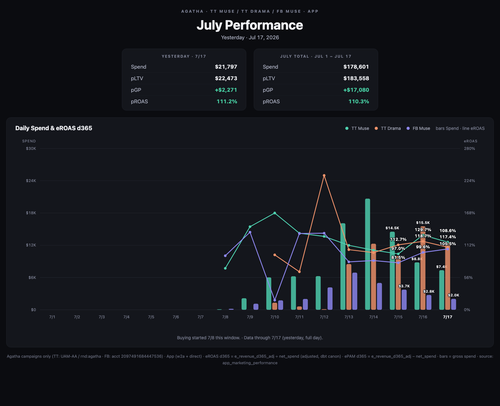Image resolution: width=500 pixels, height=406 pixels.
Task: Click the 'bars Spend · line eROAS' legend note
Action: (460, 128)
